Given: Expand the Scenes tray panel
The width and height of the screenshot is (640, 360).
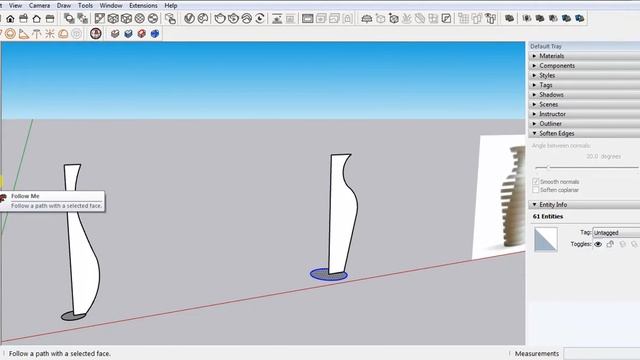Looking at the screenshot, I should 584,104.
